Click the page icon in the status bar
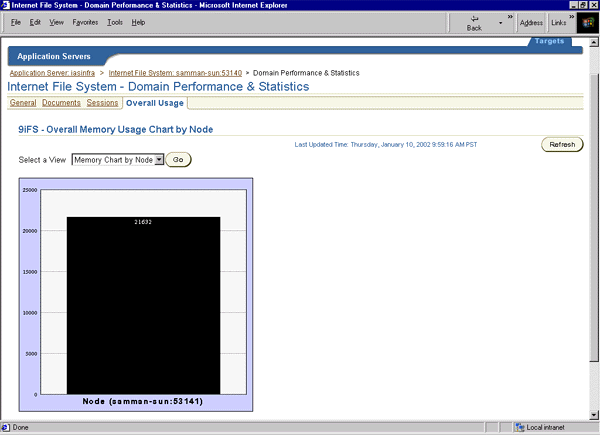 click(x=5, y=427)
